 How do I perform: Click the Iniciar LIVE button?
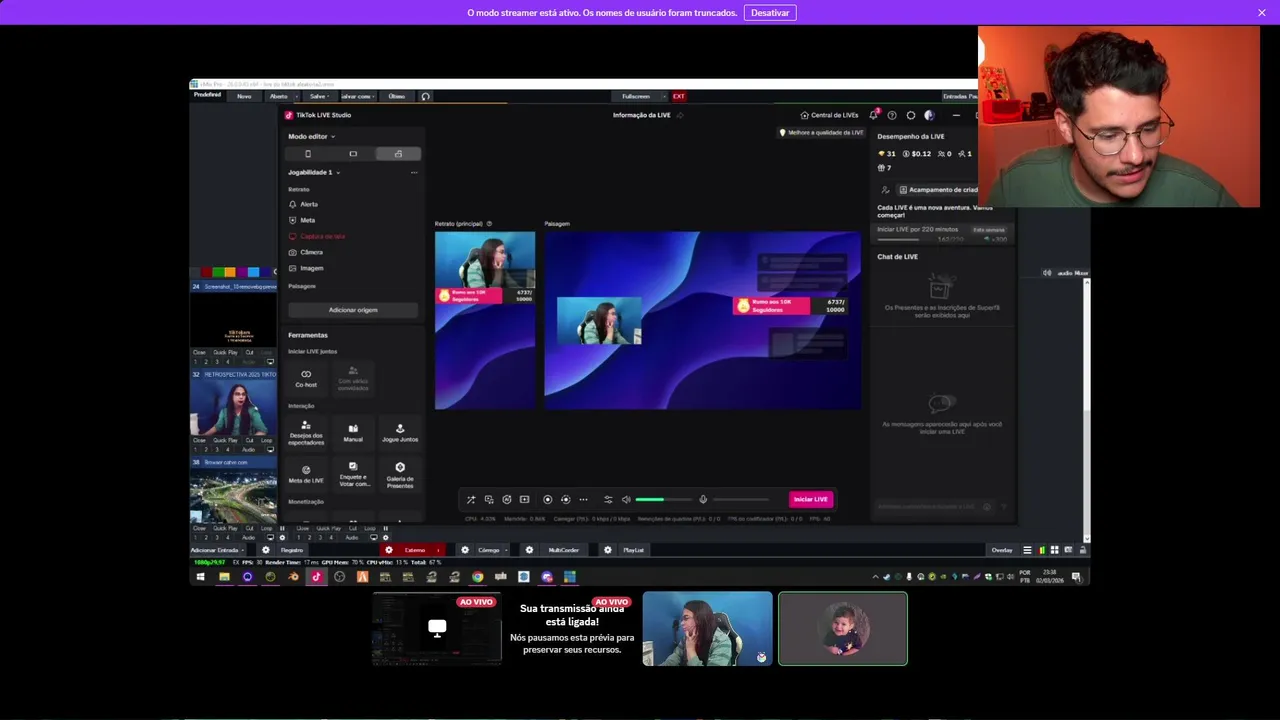[810, 499]
